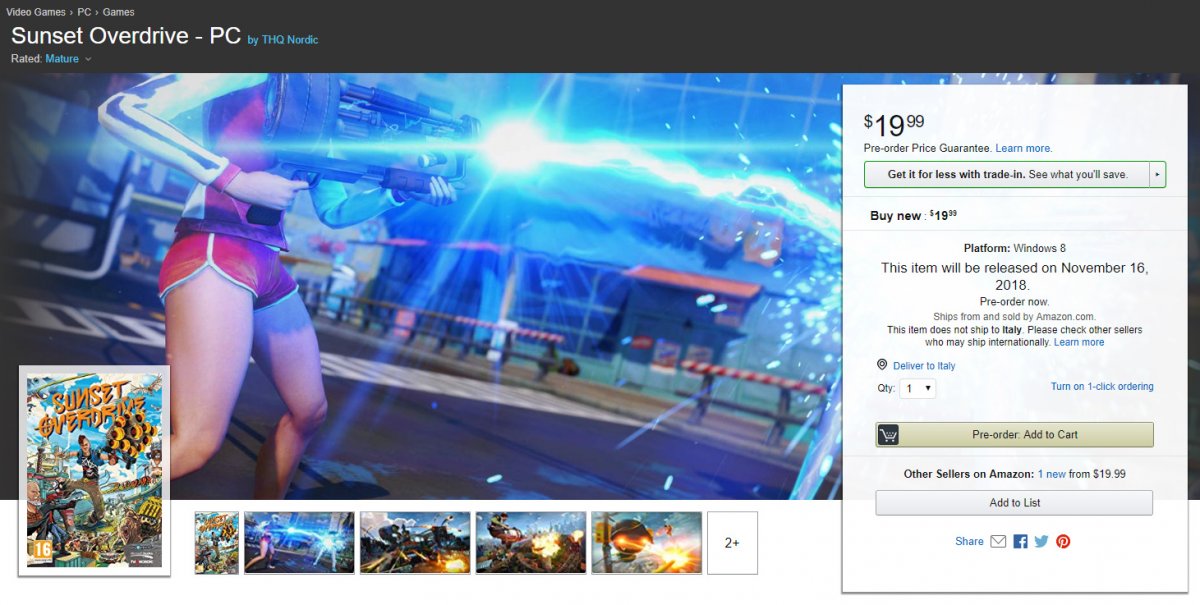1200x605 pixels.
Task: Open Deliver to Italy link
Action: (x=924, y=366)
